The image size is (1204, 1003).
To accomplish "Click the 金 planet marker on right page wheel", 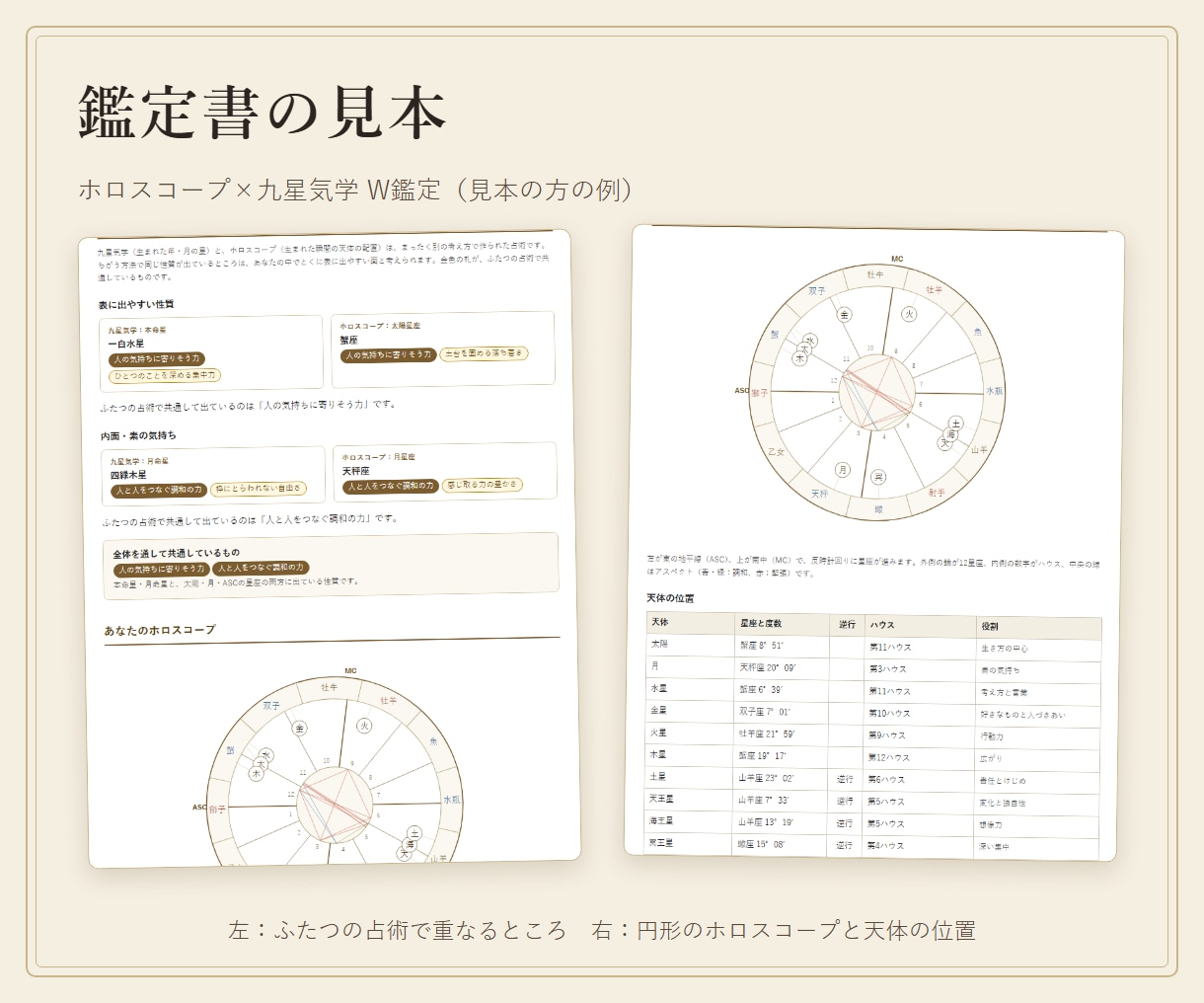I will (x=845, y=315).
